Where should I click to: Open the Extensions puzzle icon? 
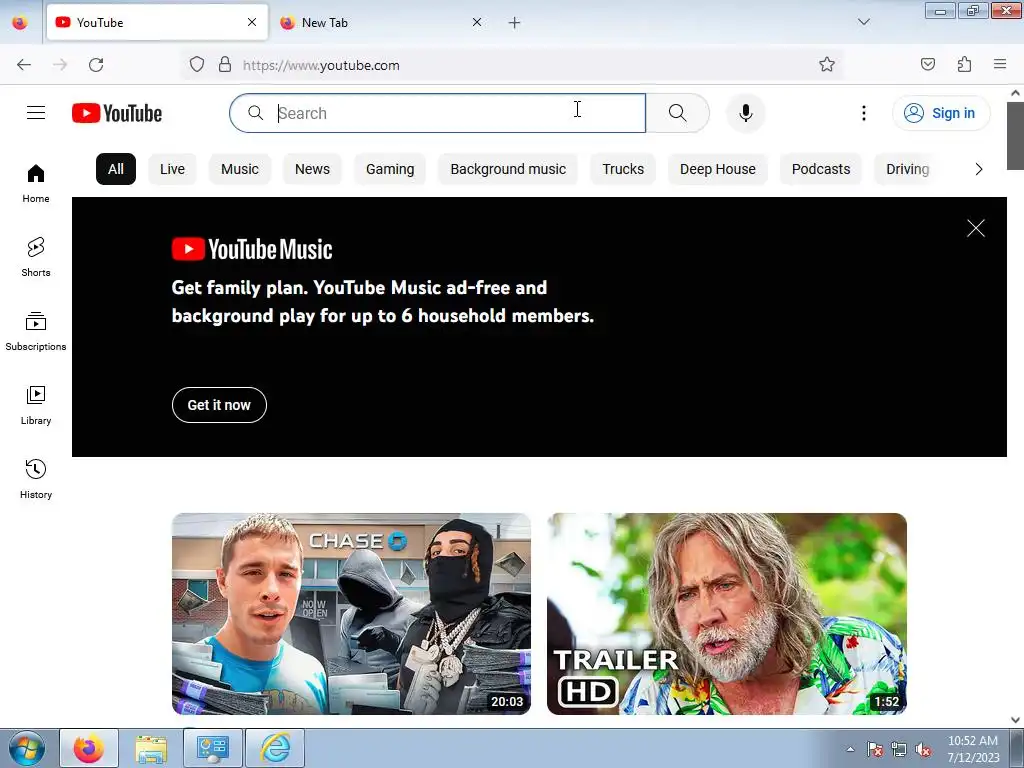pos(964,64)
